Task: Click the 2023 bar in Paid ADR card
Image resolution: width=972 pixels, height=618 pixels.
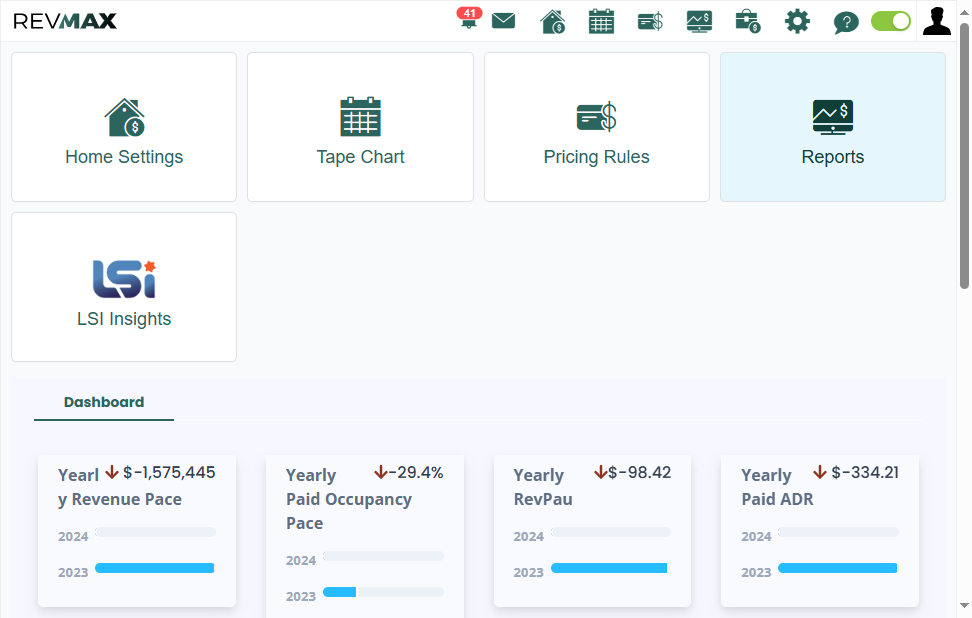Action: click(x=837, y=568)
